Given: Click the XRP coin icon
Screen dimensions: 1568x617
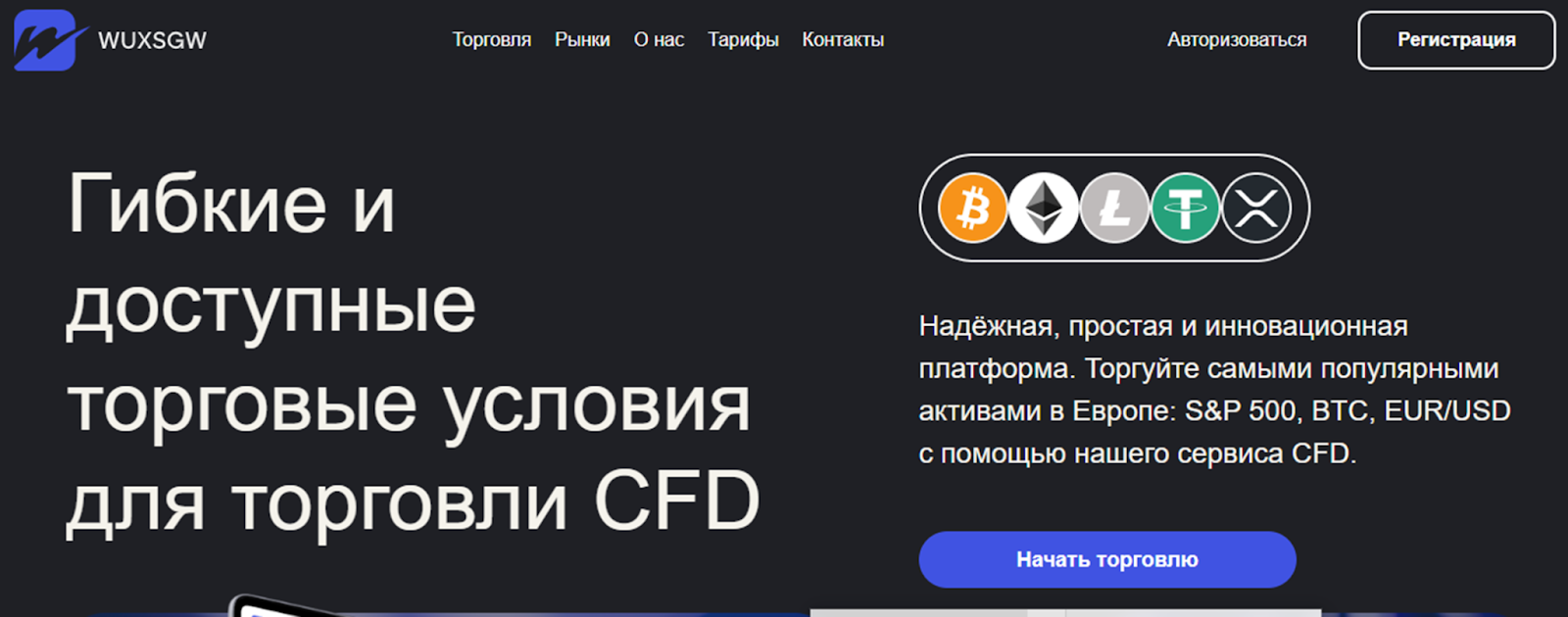Looking at the screenshot, I should click(1256, 208).
